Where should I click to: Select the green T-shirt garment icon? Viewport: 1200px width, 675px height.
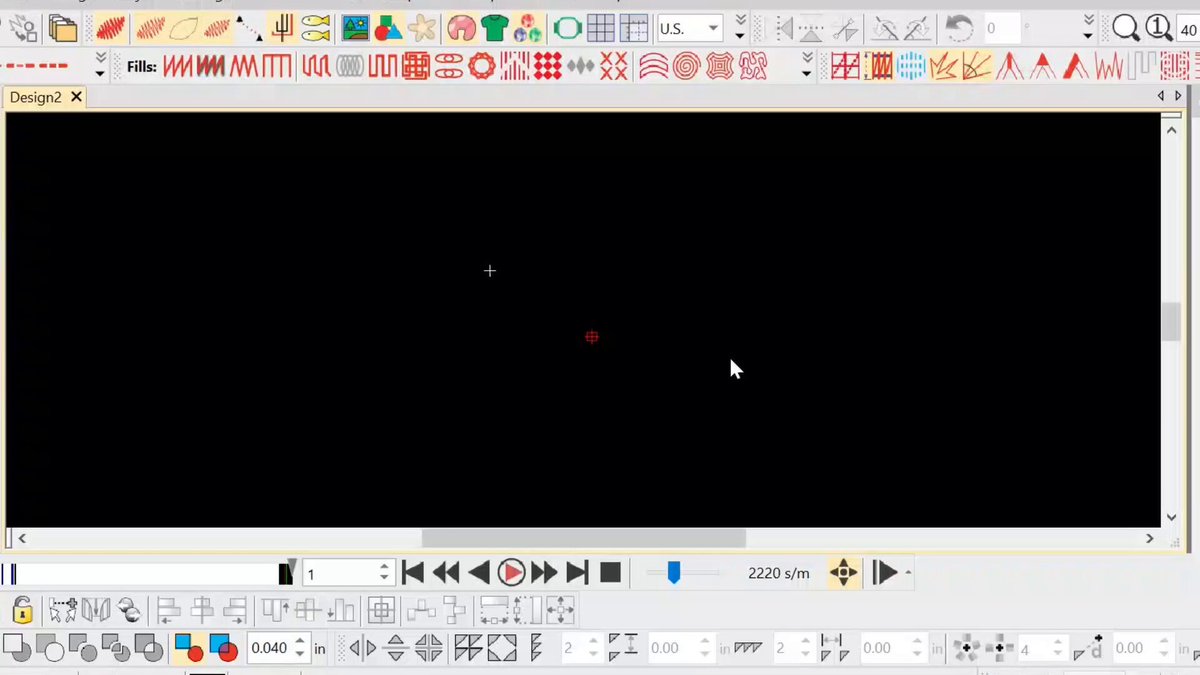pos(495,28)
